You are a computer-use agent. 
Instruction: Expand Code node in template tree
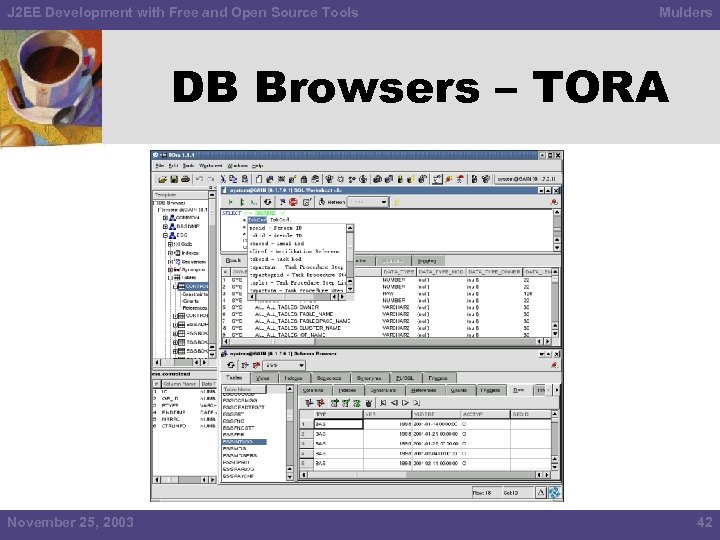170,244
